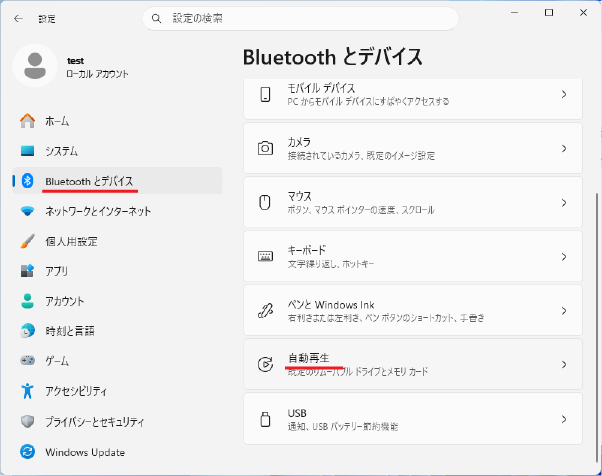
Task: Click the システム monitor icon
Action: click(27, 151)
